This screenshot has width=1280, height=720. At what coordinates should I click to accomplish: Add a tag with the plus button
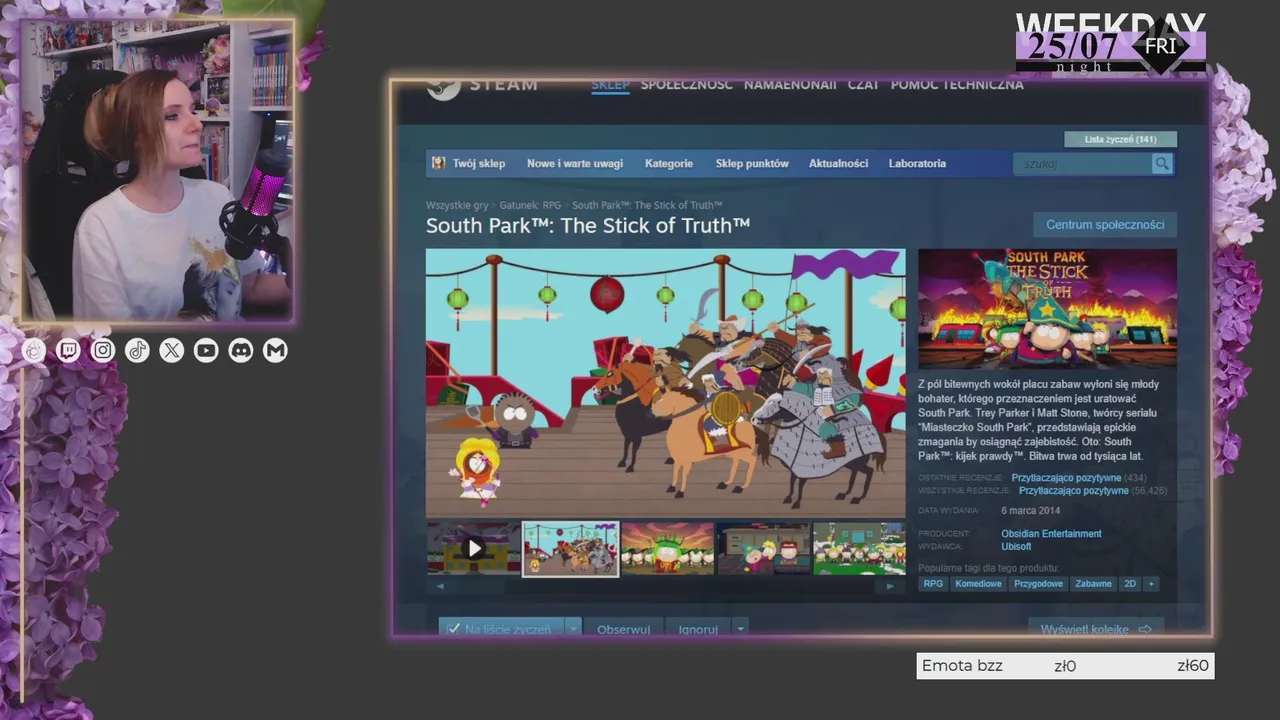pos(1151,584)
